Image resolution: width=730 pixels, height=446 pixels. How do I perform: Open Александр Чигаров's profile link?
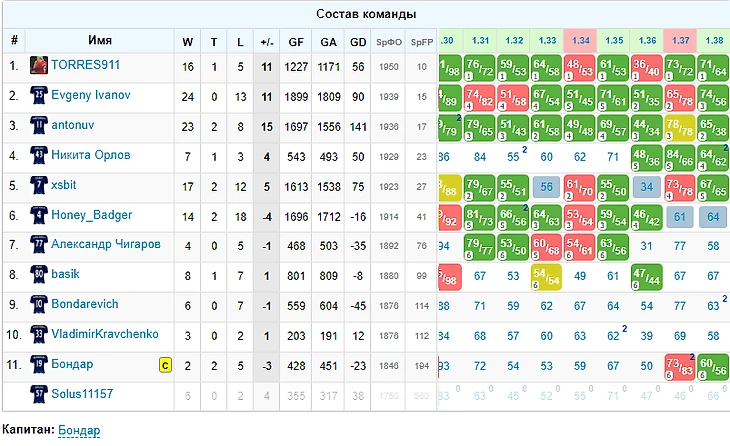pyautogui.click(x=105, y=244)
